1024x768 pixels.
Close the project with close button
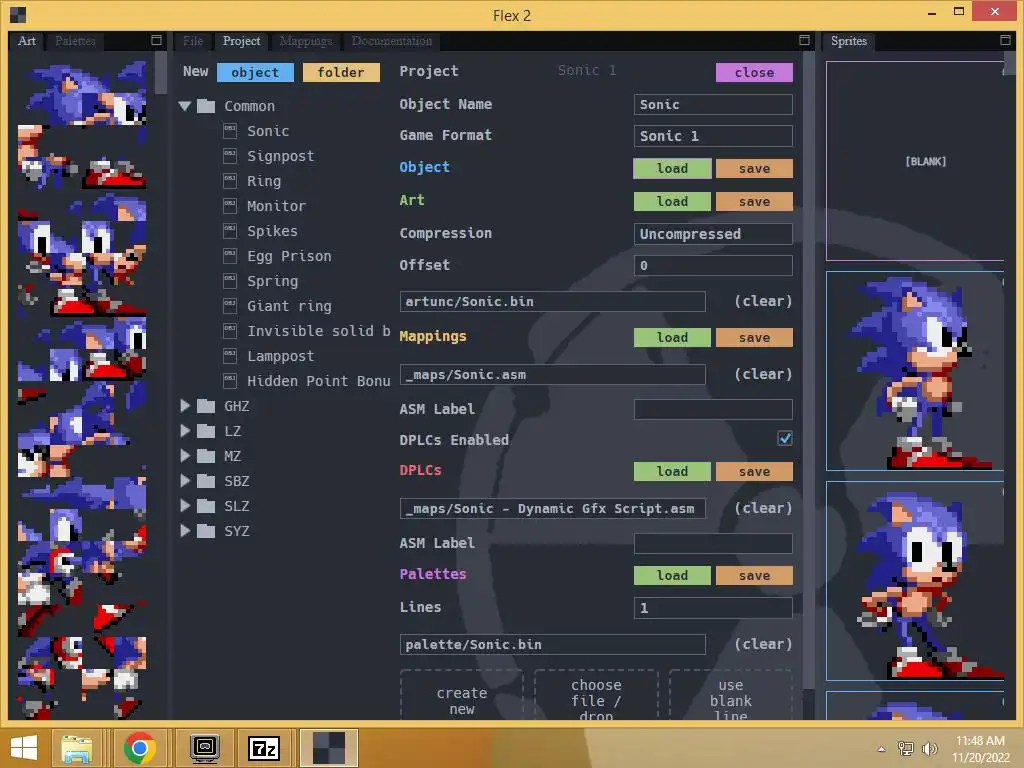point(754,72)
